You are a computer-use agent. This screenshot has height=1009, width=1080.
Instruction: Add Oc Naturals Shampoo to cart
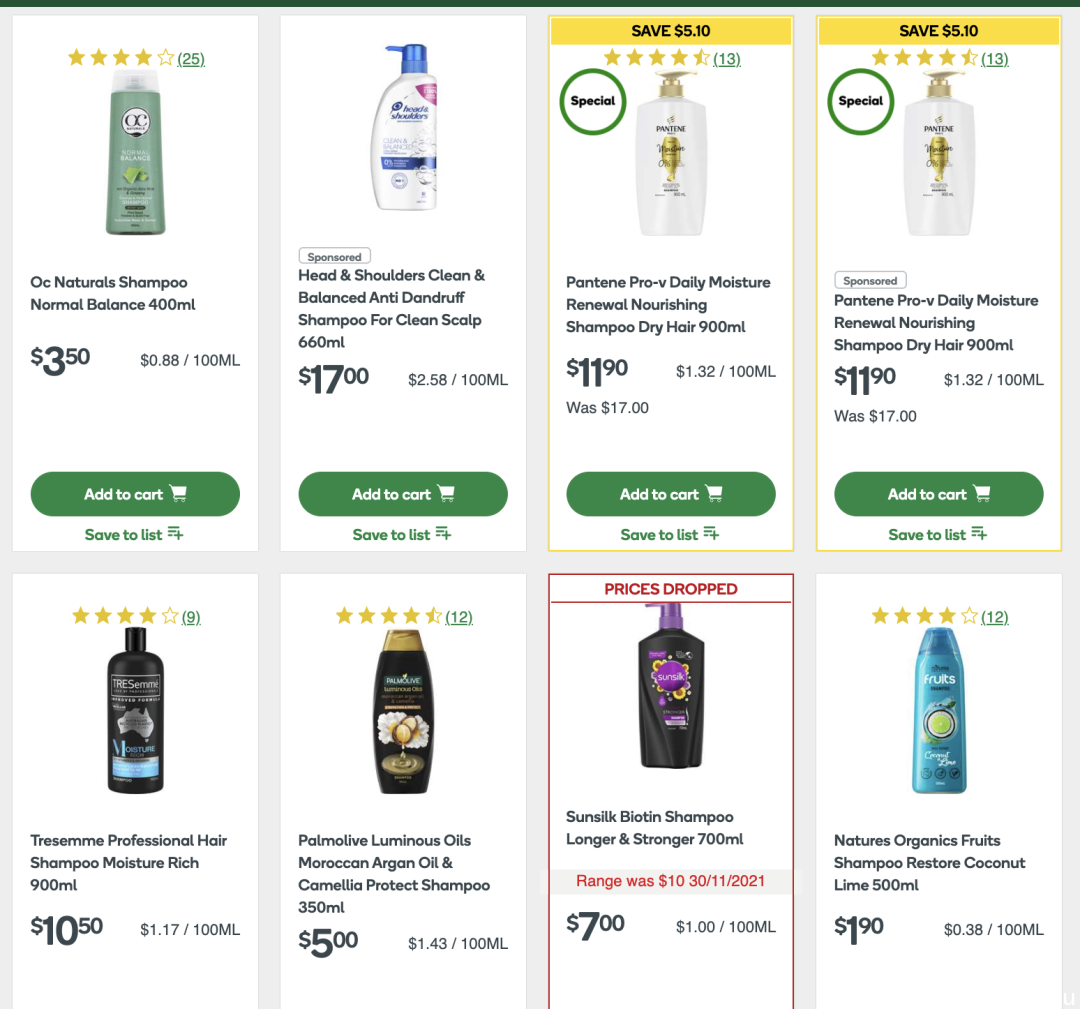coord(135,494)
